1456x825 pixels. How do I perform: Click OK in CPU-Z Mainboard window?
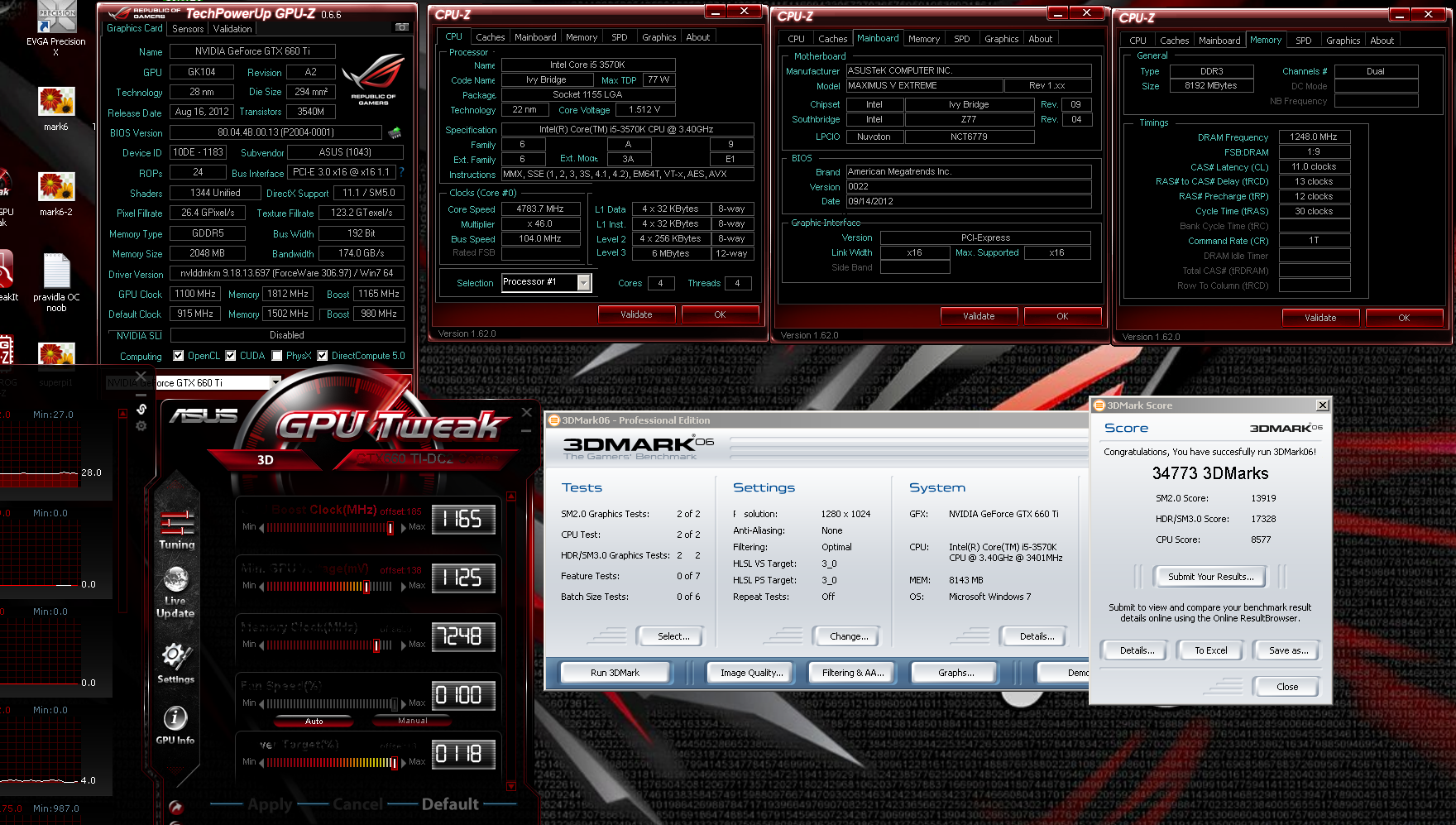[x=1062, y=316]
